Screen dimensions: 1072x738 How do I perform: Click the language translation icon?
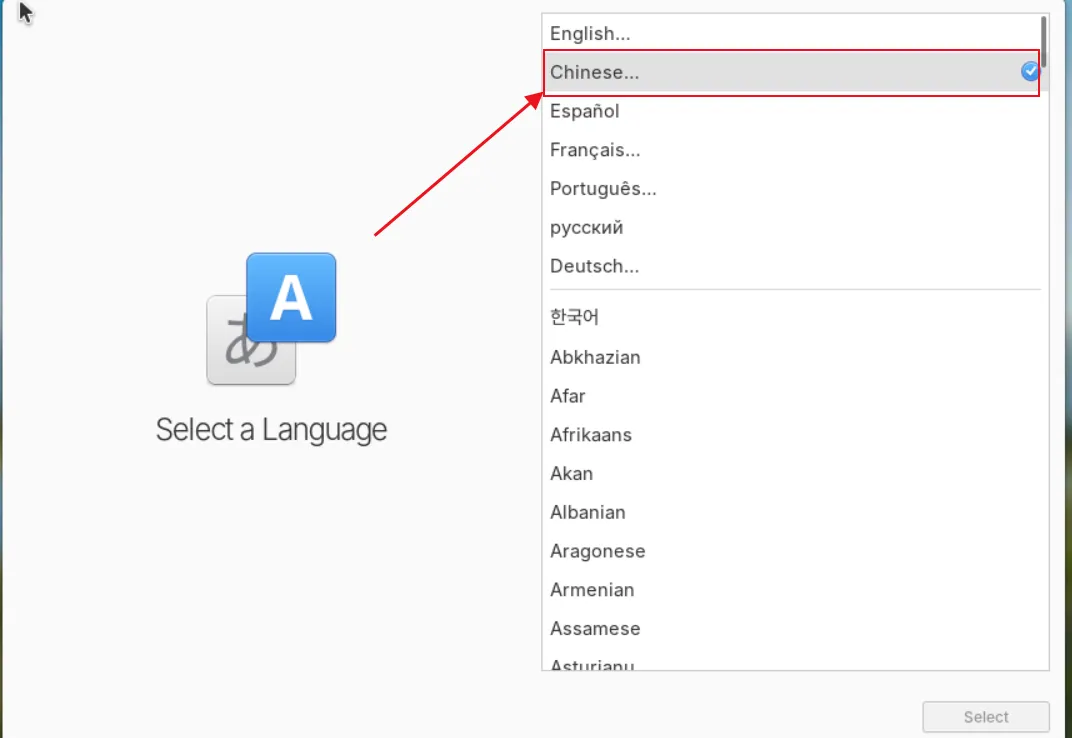271,319
